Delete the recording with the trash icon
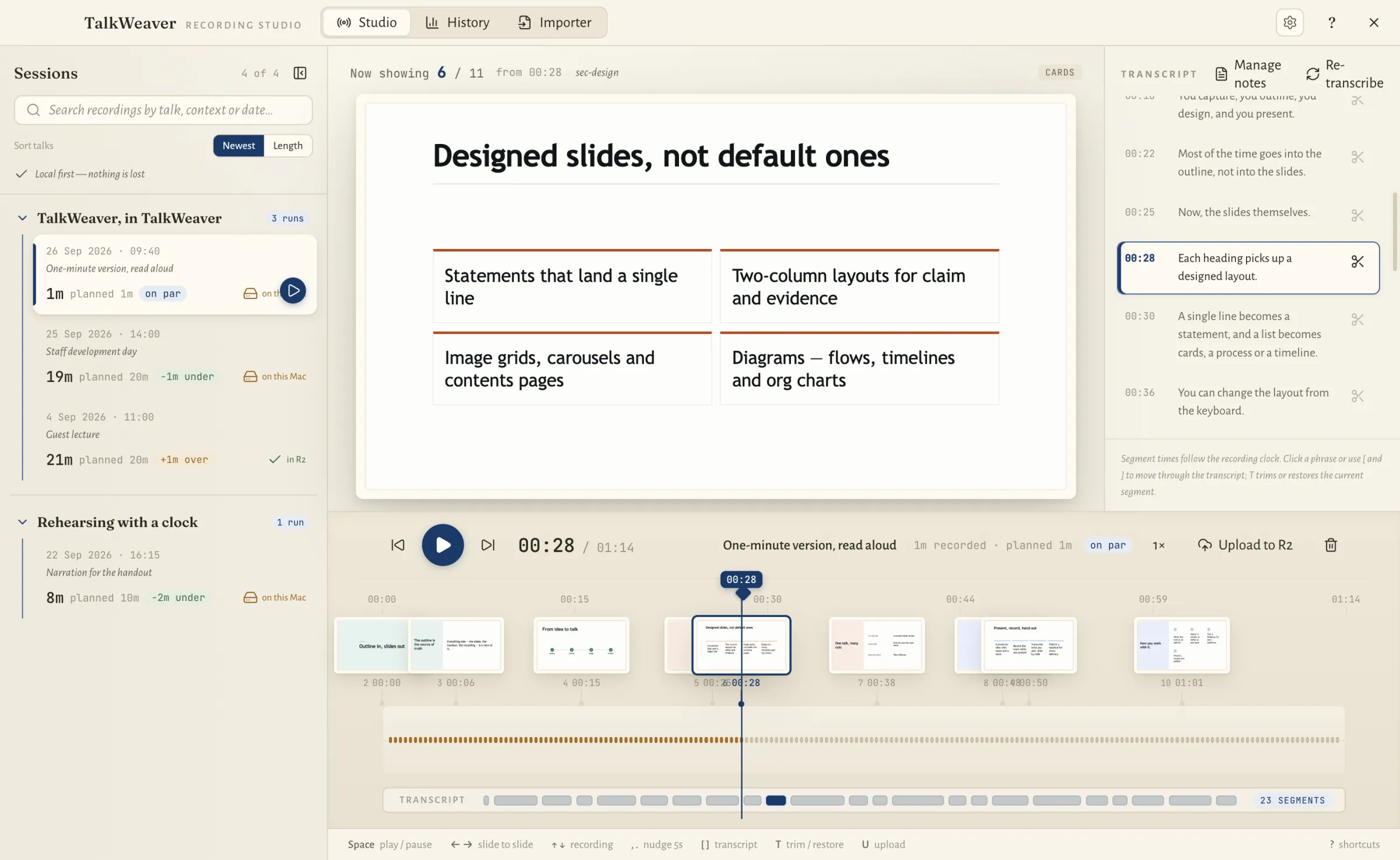 pyautogui.click(x=1331, y=545)
